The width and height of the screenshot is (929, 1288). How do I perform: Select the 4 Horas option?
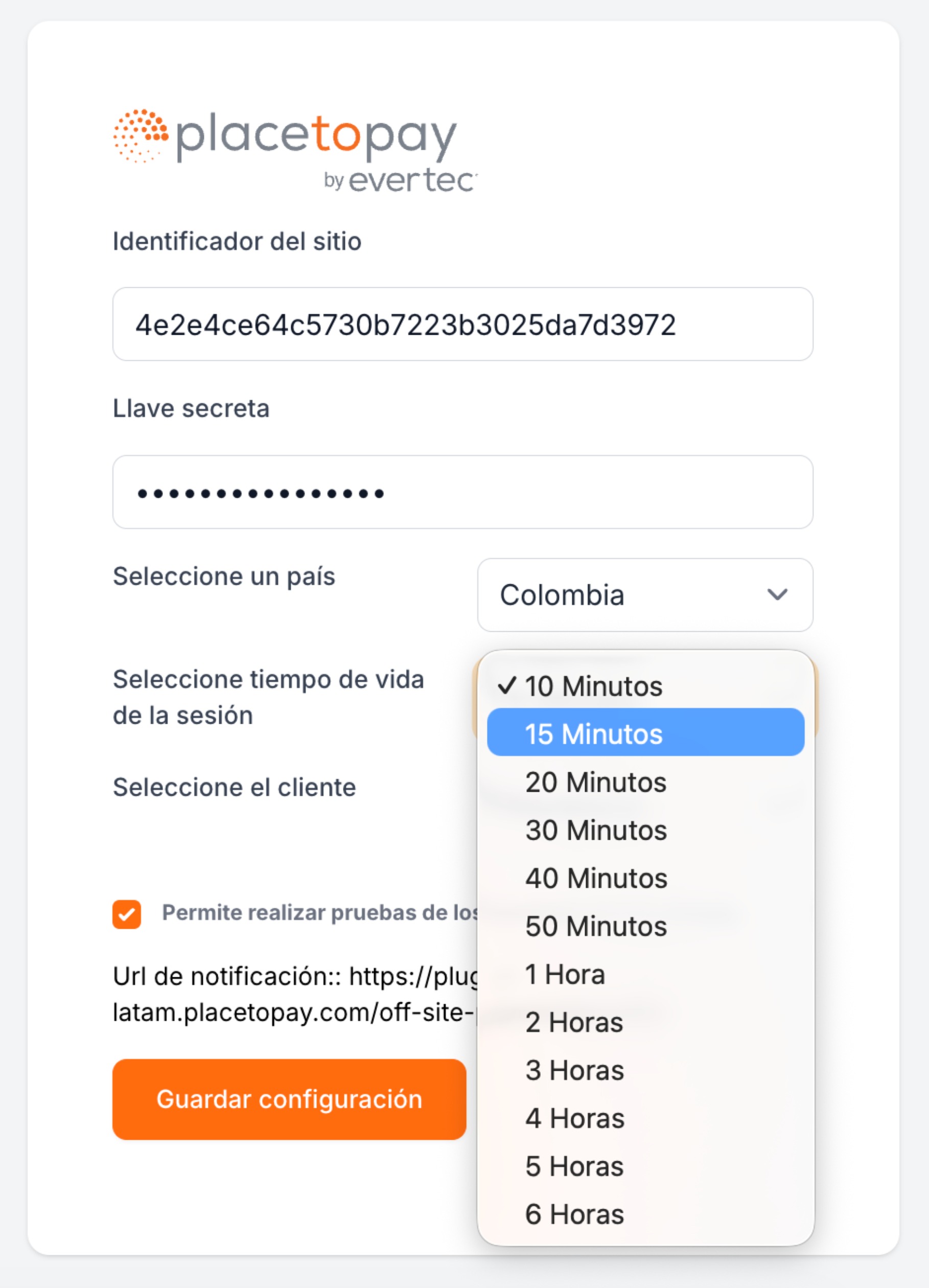(x=574, y=1118)
